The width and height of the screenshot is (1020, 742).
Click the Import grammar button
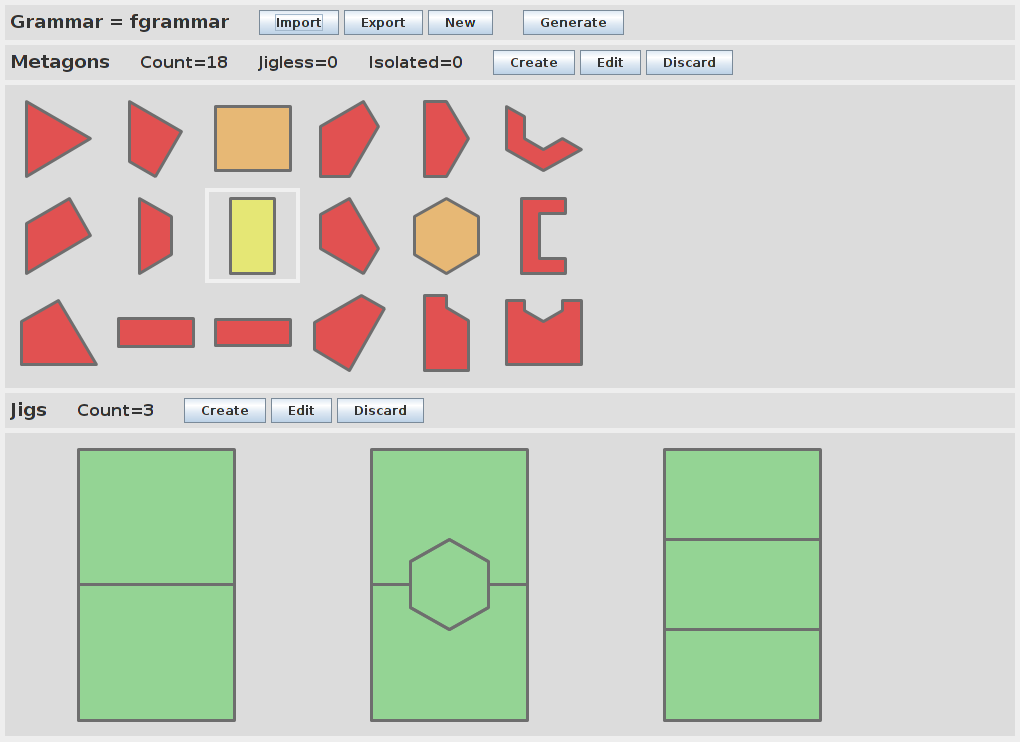pyautogui.click(x=298, y=23)
